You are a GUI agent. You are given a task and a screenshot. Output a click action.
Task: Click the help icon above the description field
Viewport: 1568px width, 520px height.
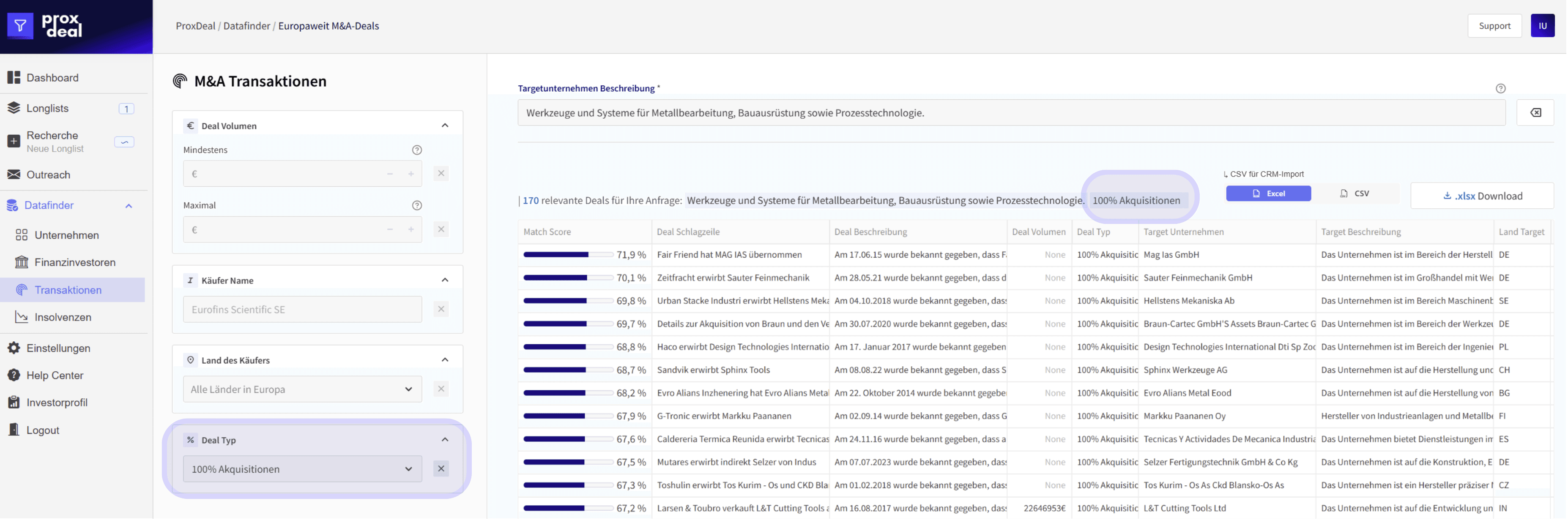pyautogui.click(x=1500, y=88)
